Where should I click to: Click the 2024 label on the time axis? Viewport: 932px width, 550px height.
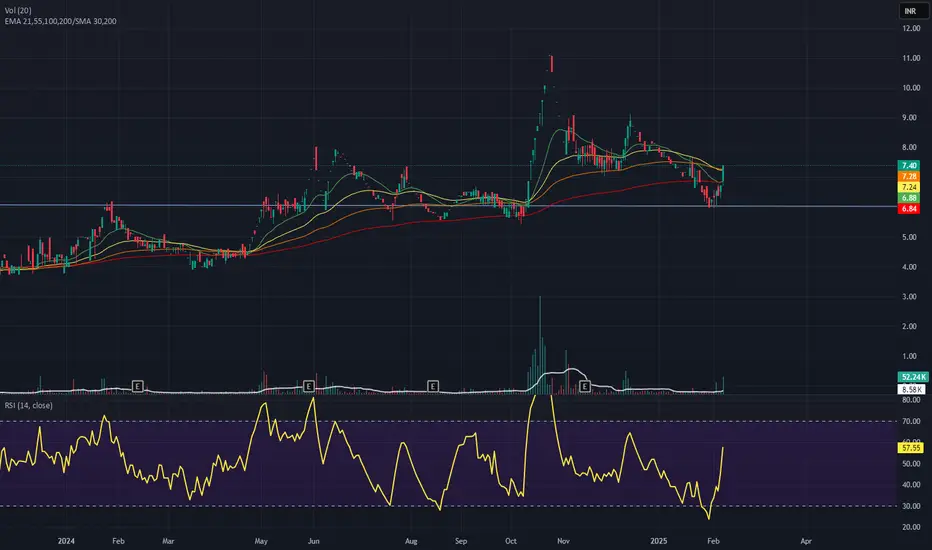66,541
